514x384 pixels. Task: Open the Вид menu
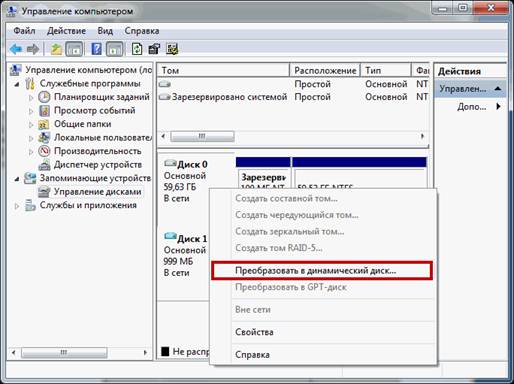click(105, 31)
